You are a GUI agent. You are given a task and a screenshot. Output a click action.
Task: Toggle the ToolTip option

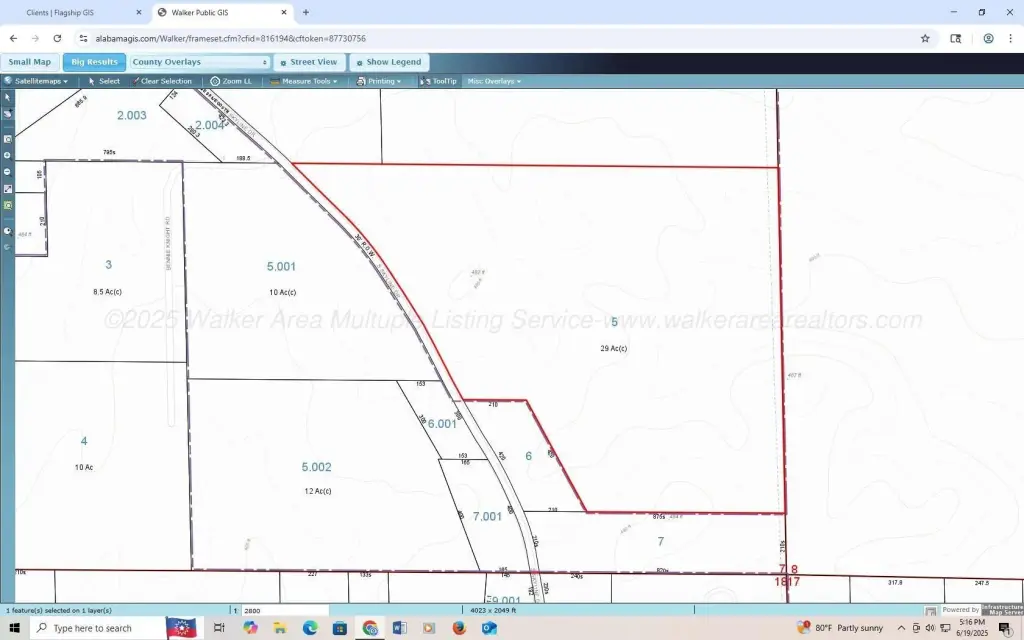[439, 81]
